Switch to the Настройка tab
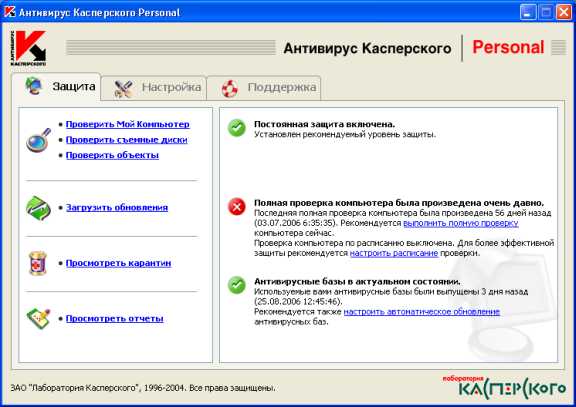Viewport: 576px width, 407px height. tap(154, 87)
